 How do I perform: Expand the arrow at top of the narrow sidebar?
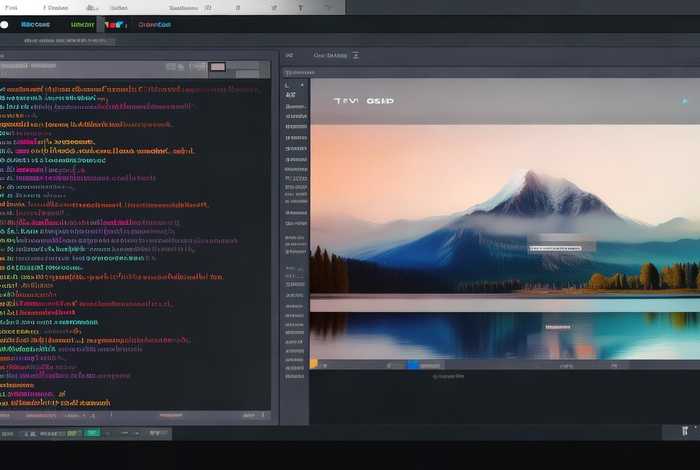pyautogui.click(x=302, y=85)
